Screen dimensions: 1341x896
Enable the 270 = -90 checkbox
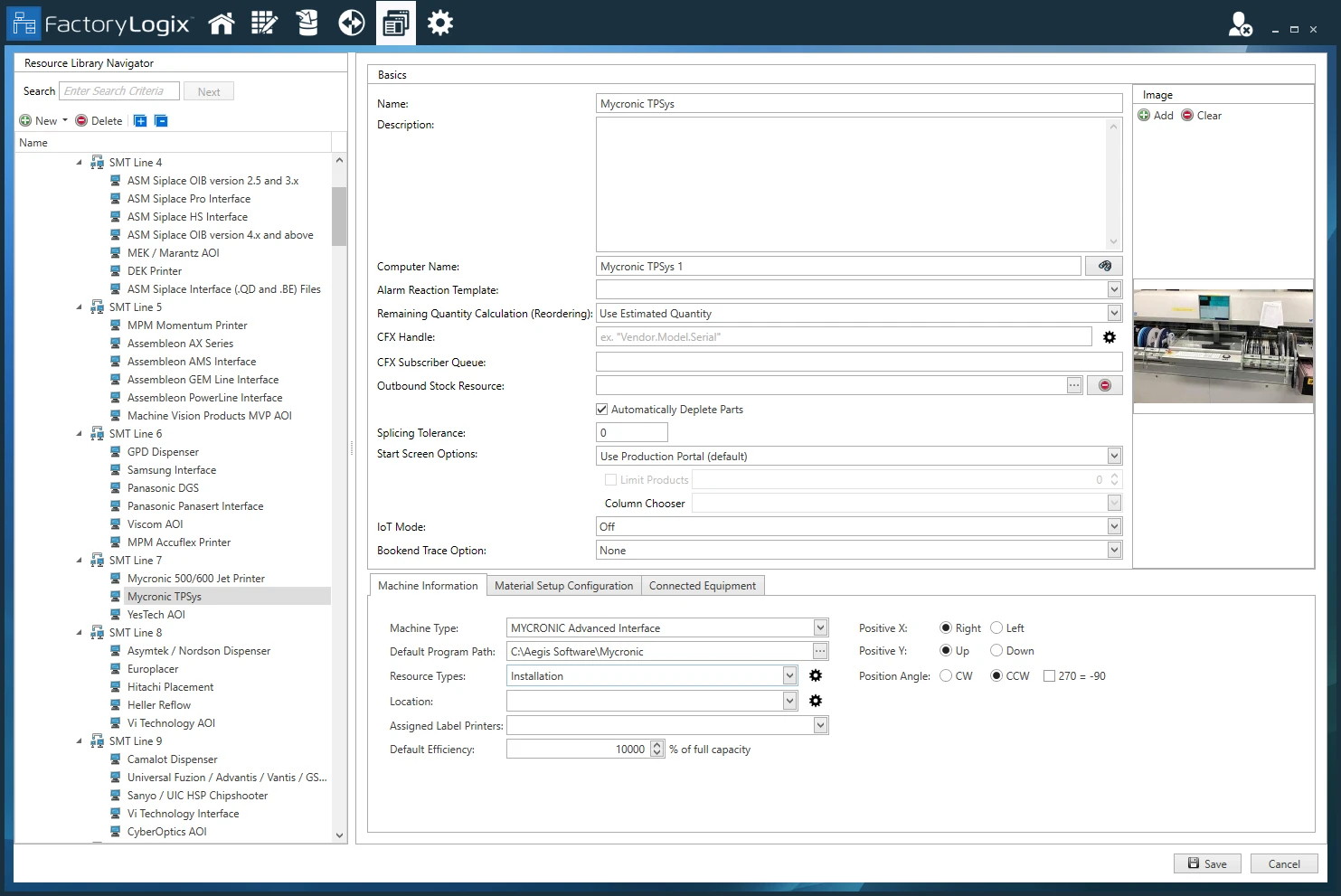1049,675
